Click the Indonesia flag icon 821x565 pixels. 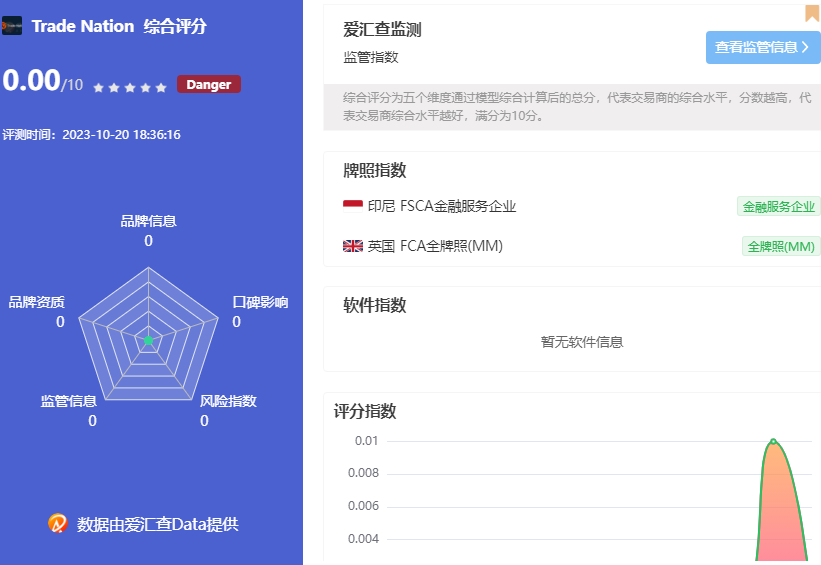[x=352, y=206]
